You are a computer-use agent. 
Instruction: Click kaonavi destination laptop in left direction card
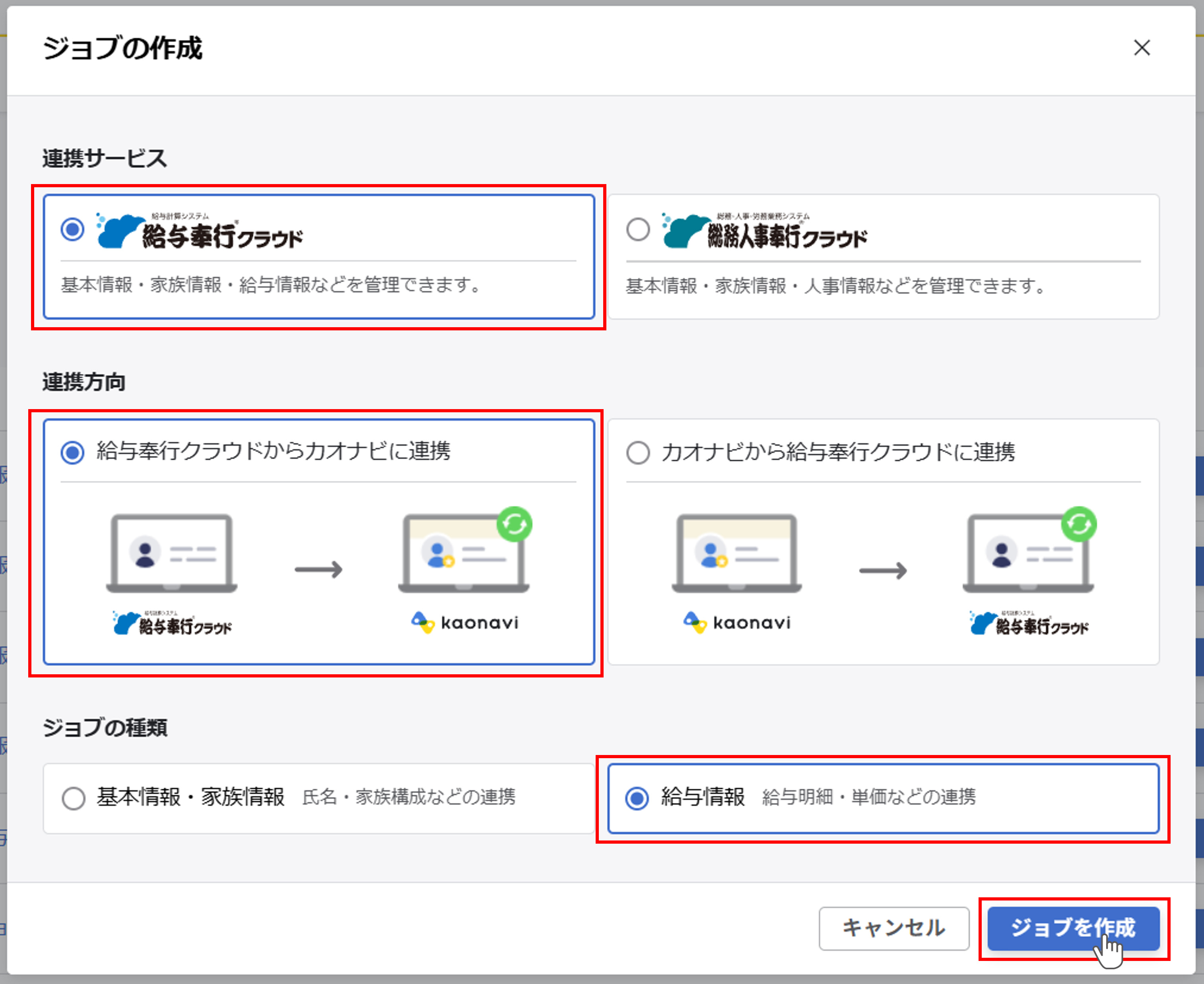point(464,553)
